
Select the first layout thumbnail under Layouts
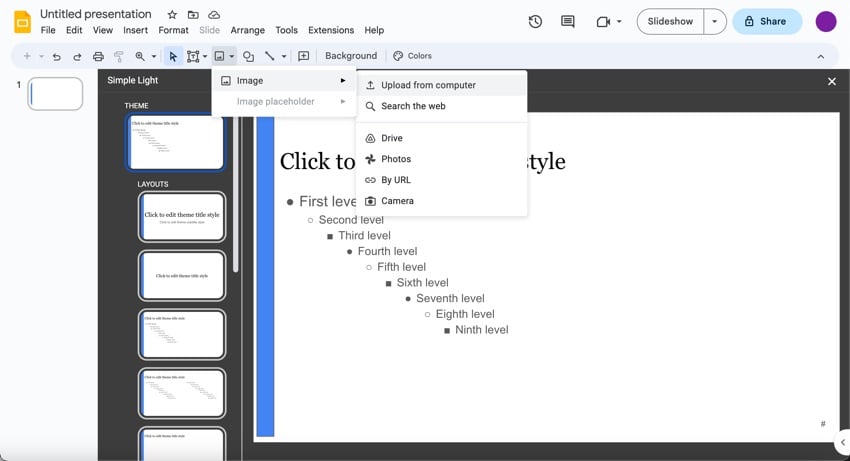pos(182,216)
